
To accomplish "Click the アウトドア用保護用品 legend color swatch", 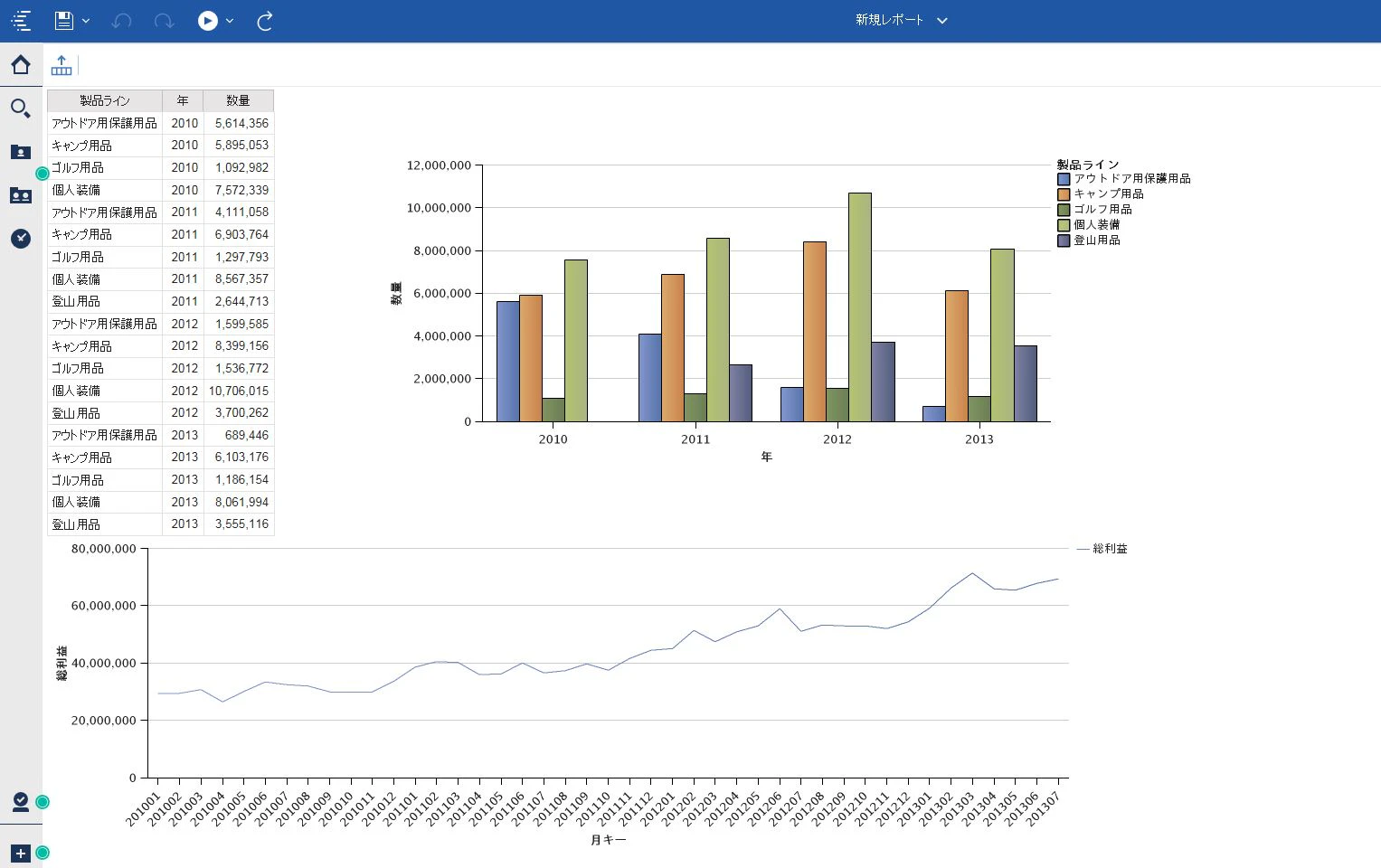I will (x=1064, y=179).
